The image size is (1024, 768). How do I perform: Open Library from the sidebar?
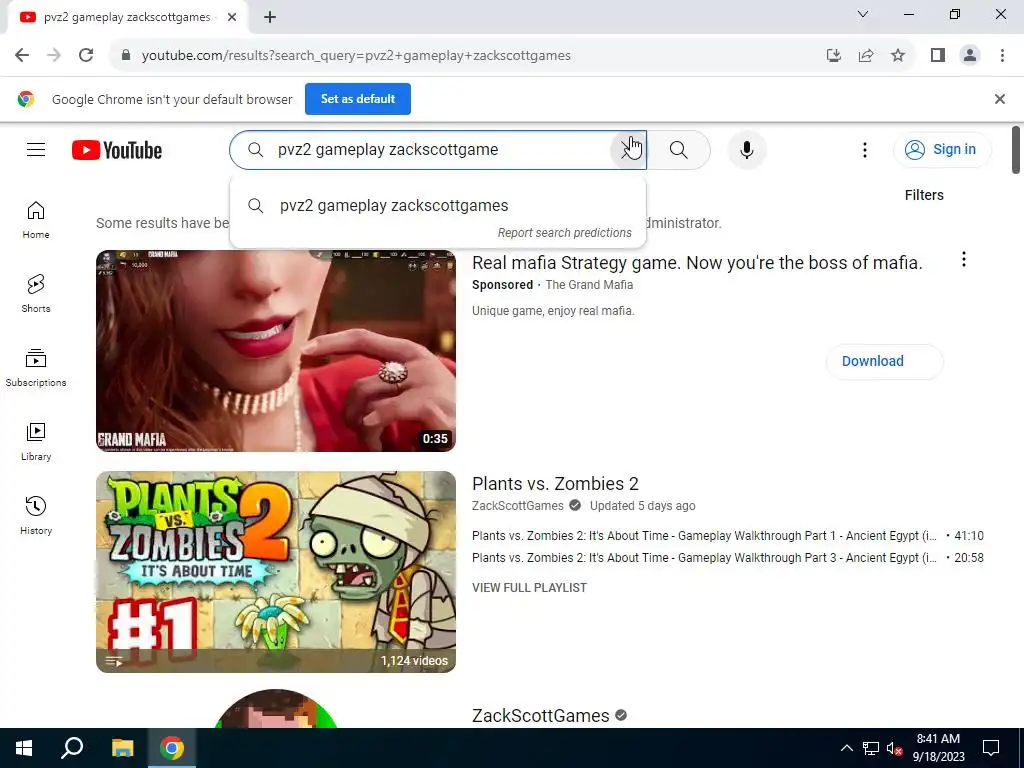[x=36, y=441]
